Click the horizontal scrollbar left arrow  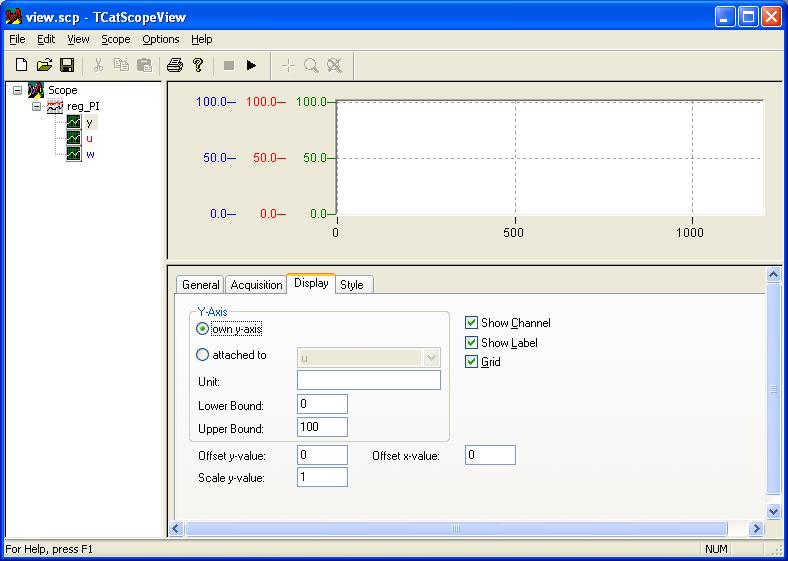click(176, 528)
